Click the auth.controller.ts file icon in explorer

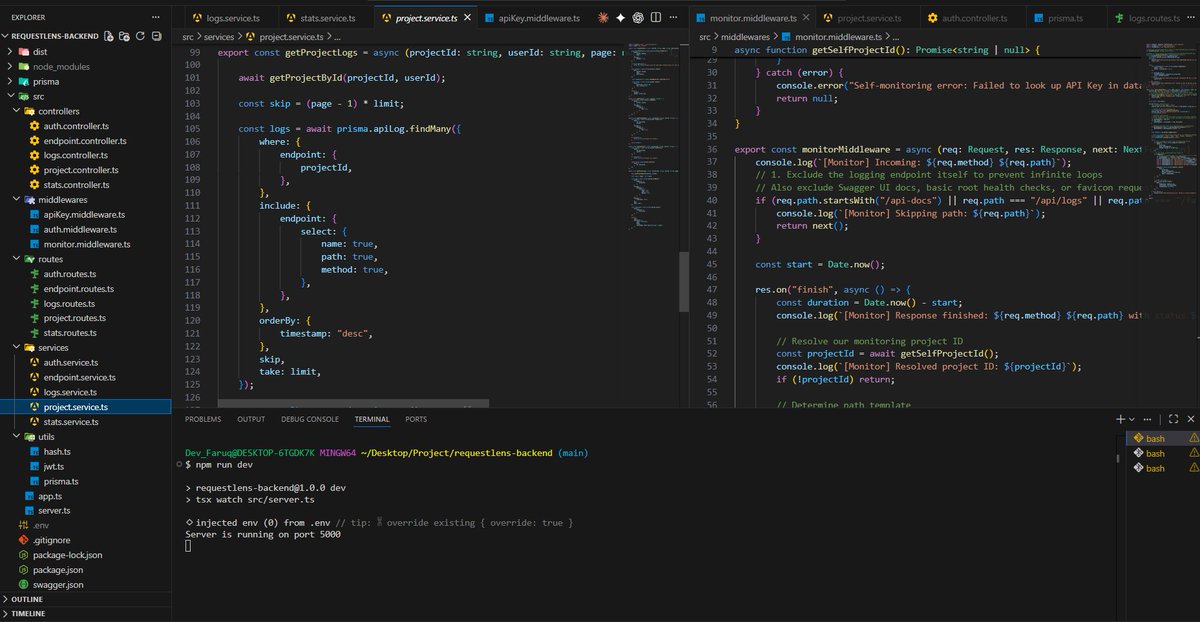tap(35, 126)
